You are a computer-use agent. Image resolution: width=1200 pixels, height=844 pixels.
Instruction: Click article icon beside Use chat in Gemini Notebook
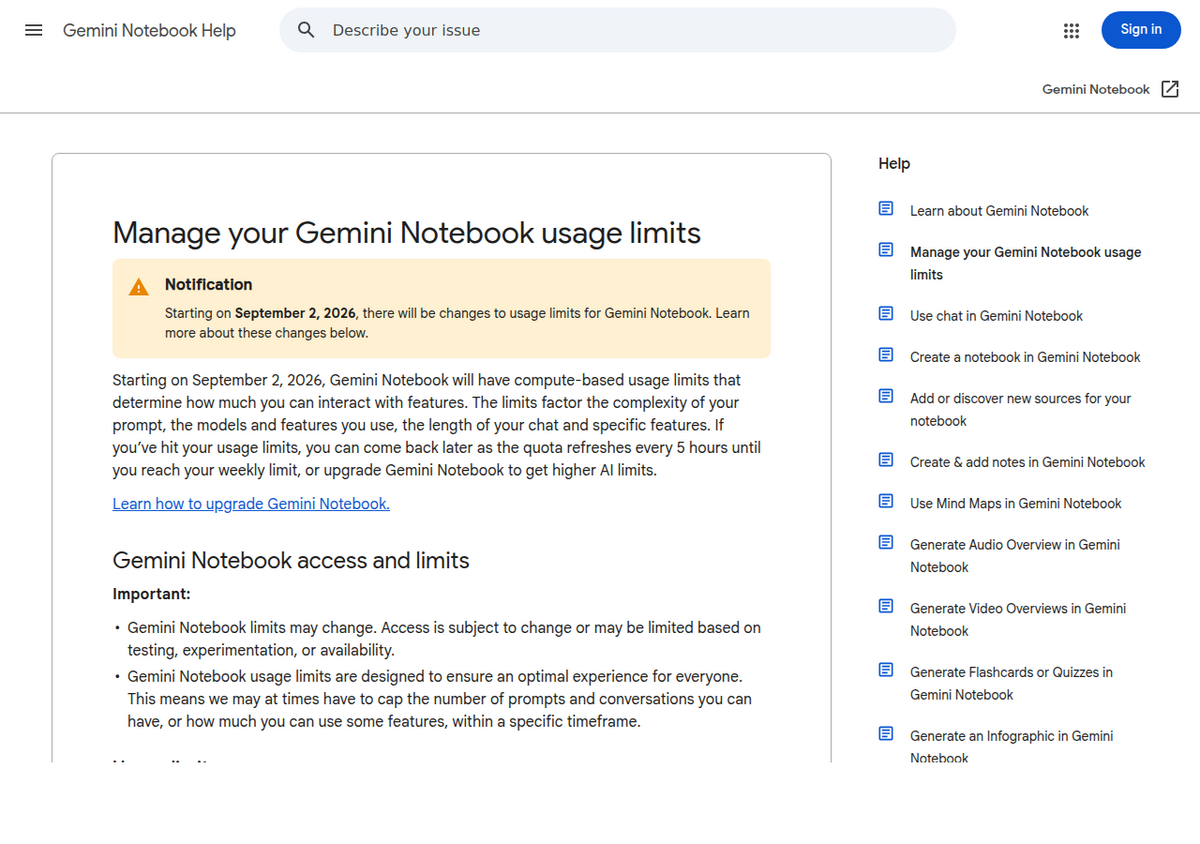[x=886, y=314]
